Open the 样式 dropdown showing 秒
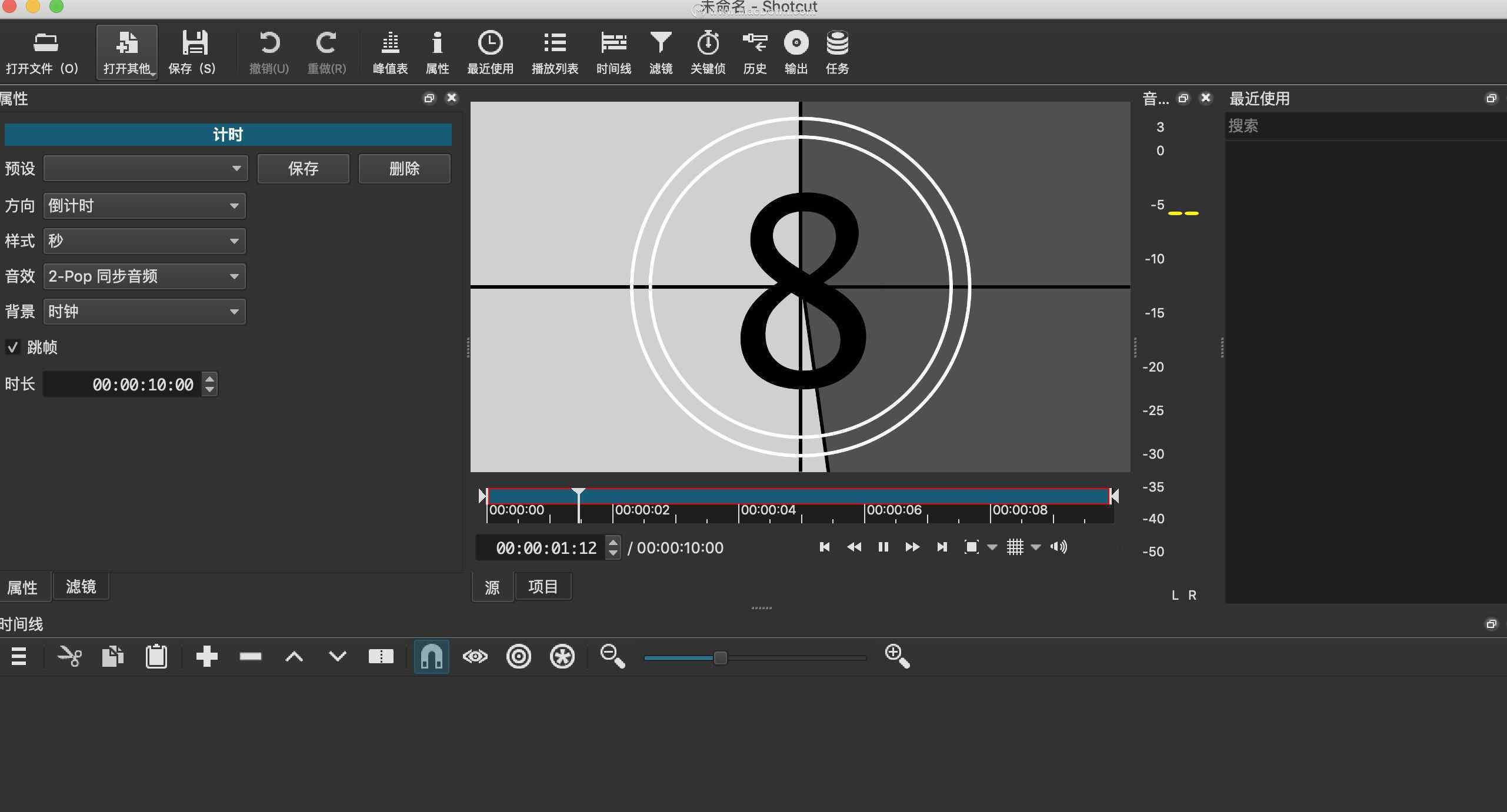The image size is (1507, 812). (x=145, y=241)
